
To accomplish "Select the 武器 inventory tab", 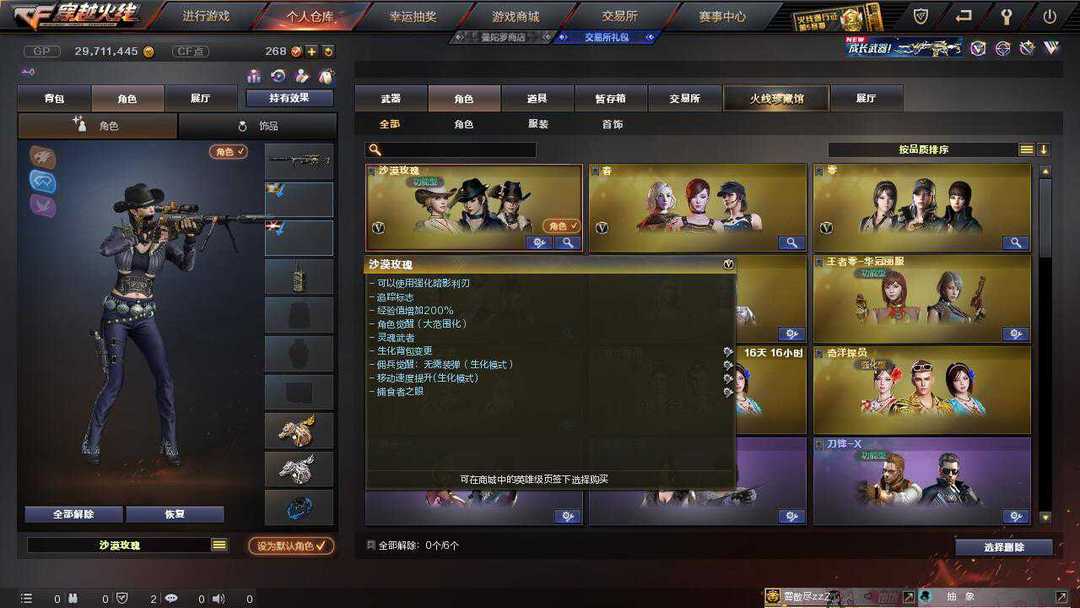I will pyautogui.click(x=391, y=98).
